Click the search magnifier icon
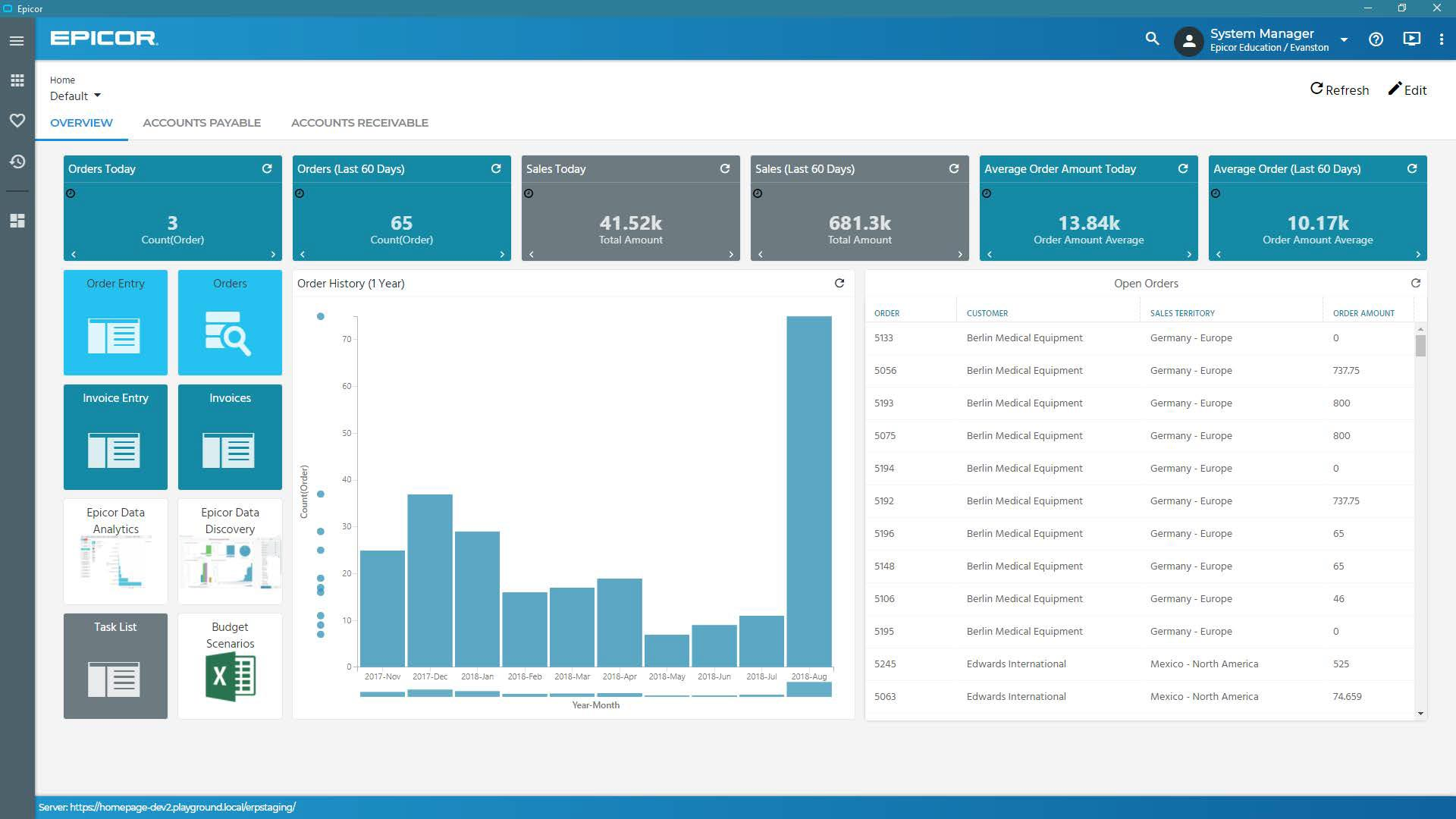 pos(1152,39)
